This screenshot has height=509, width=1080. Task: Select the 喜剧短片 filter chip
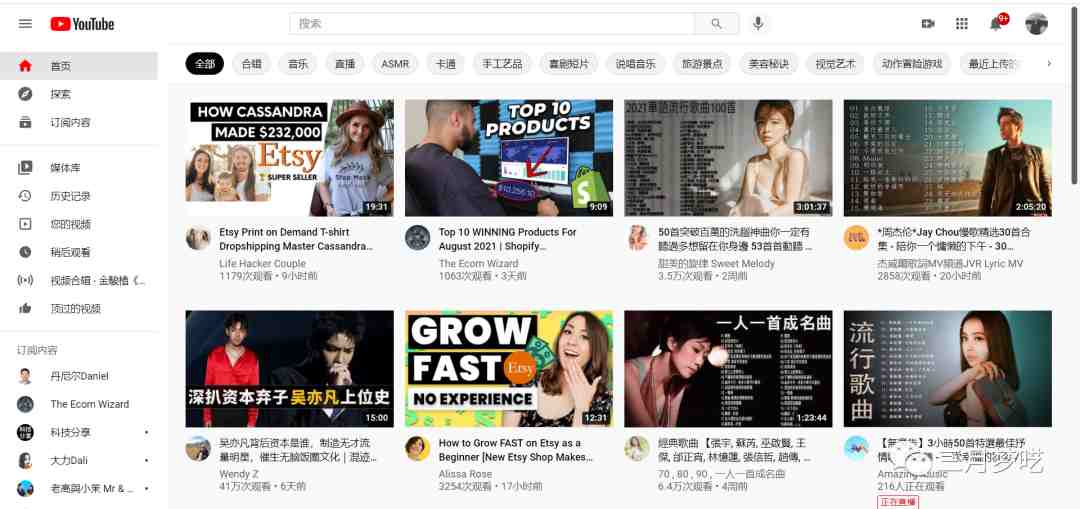[569, 64]
